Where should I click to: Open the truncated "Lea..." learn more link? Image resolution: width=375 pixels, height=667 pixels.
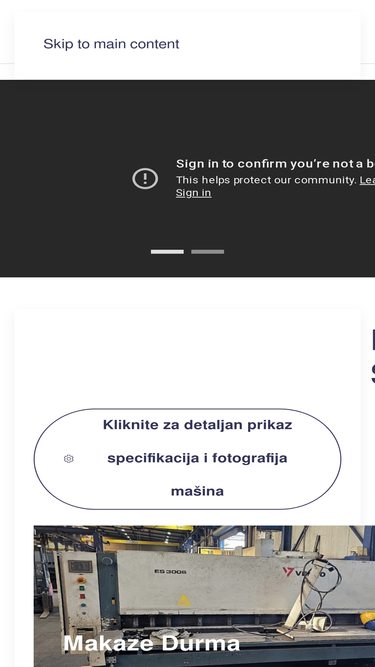[367, 180]
